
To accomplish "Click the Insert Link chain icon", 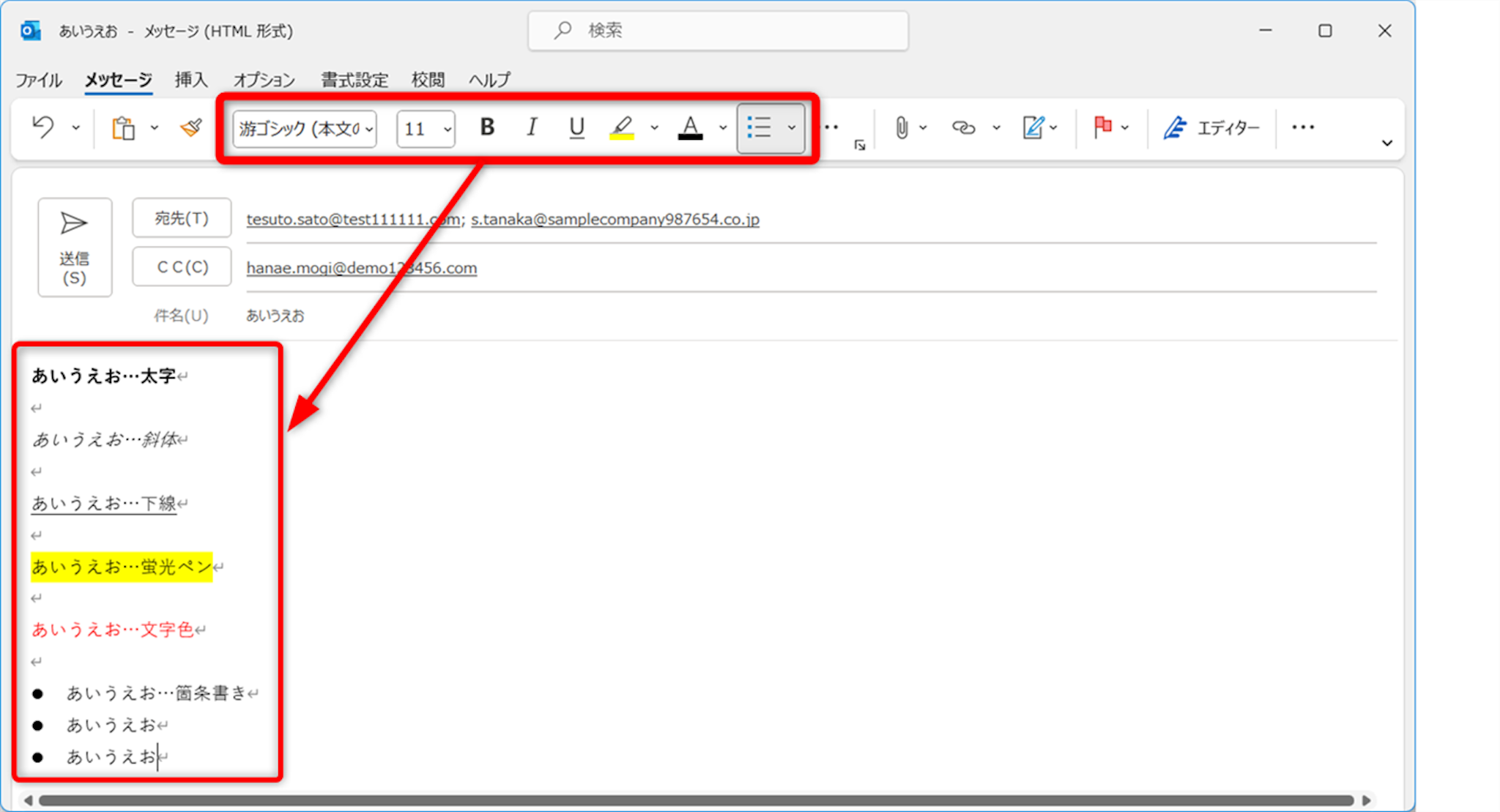I will pyautogui.click(x=963, y=128).
